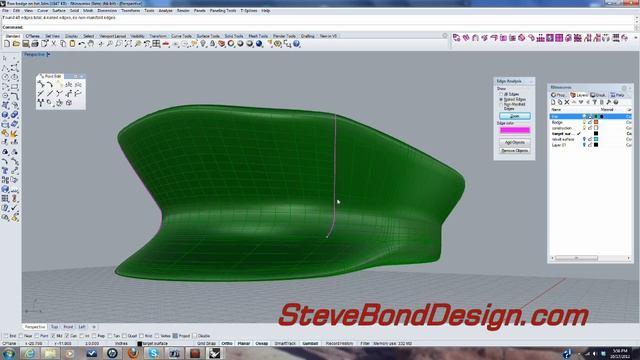Open Windows Start button on taskbar
This screenshot has height=360, width=640.
pos(9,353)
